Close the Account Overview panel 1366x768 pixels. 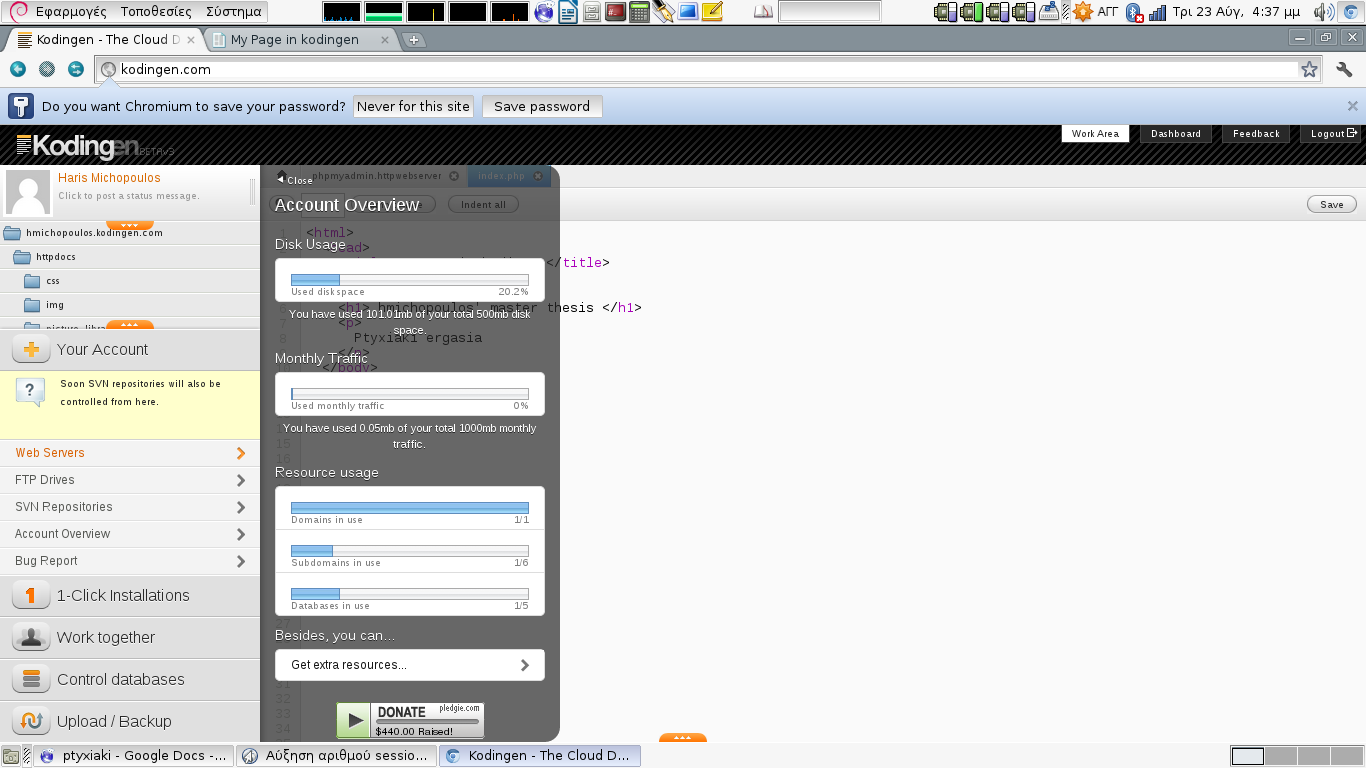coord(295,180)
